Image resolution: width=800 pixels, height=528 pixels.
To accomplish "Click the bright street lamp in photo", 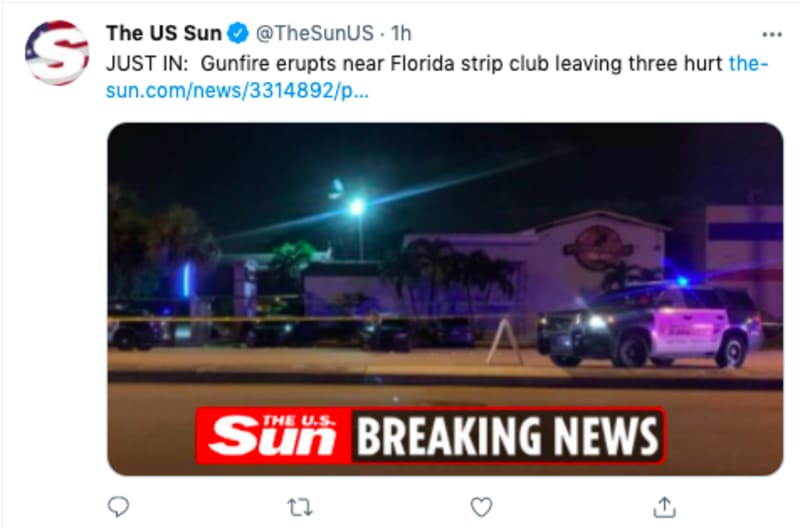I will 357,207.
